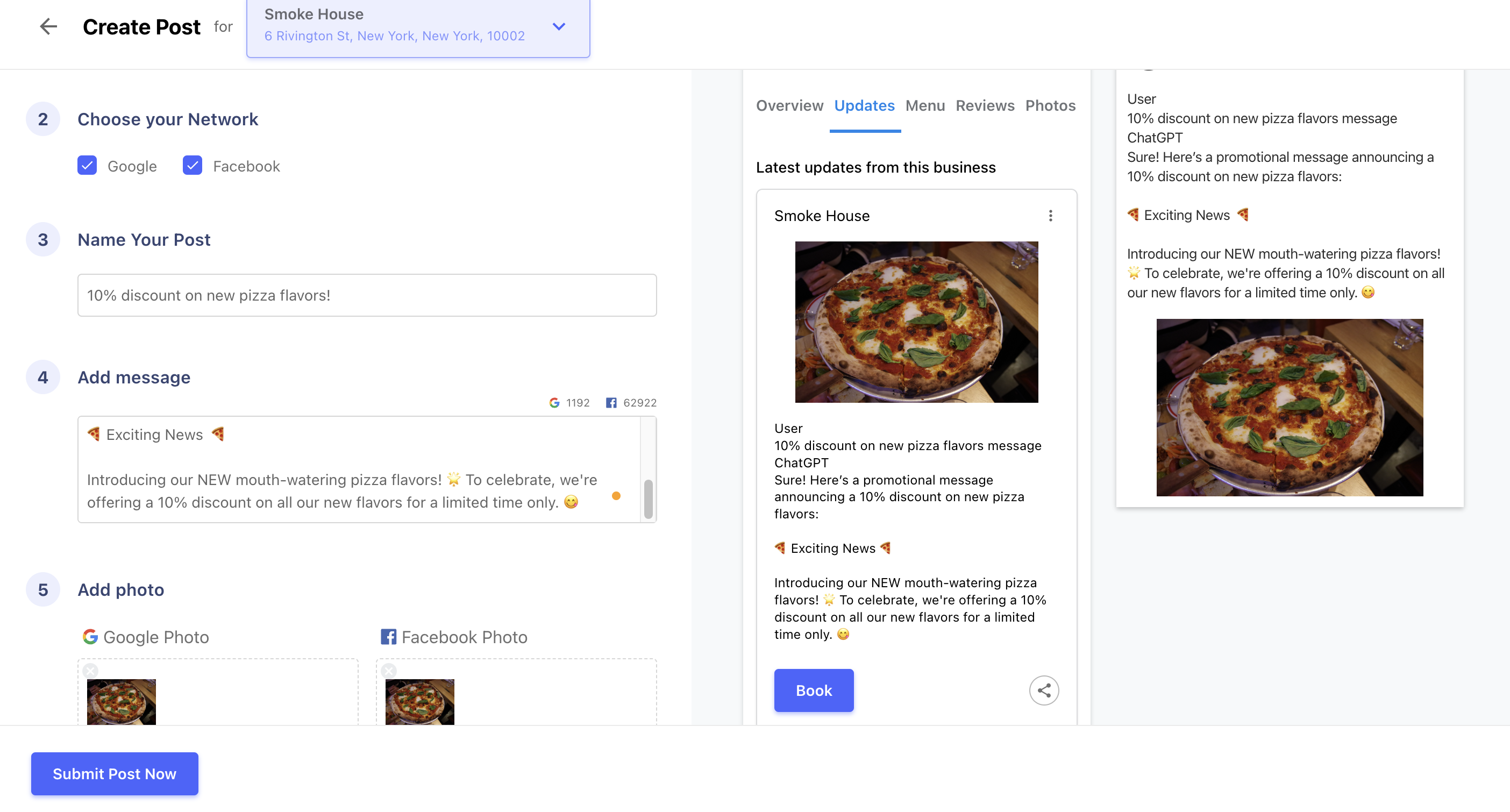Click 'Exciting News' in Google preview

(832, 548)
